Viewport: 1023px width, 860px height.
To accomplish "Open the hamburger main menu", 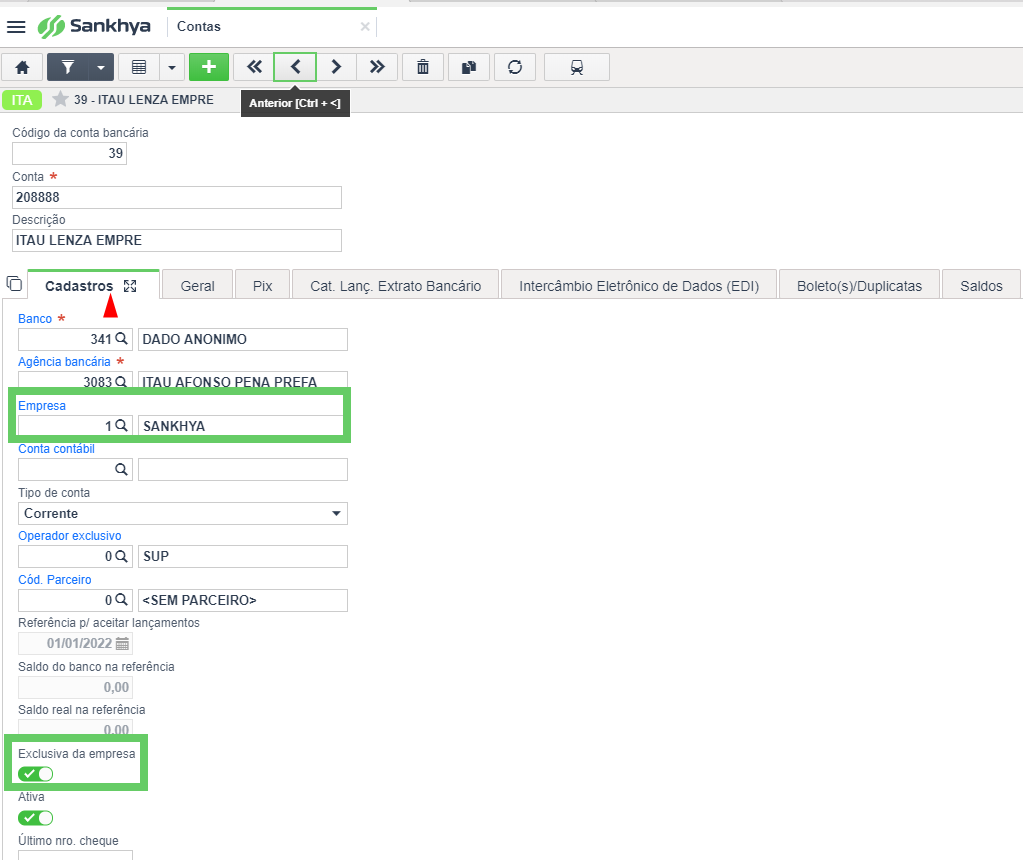I will (16, 27).
